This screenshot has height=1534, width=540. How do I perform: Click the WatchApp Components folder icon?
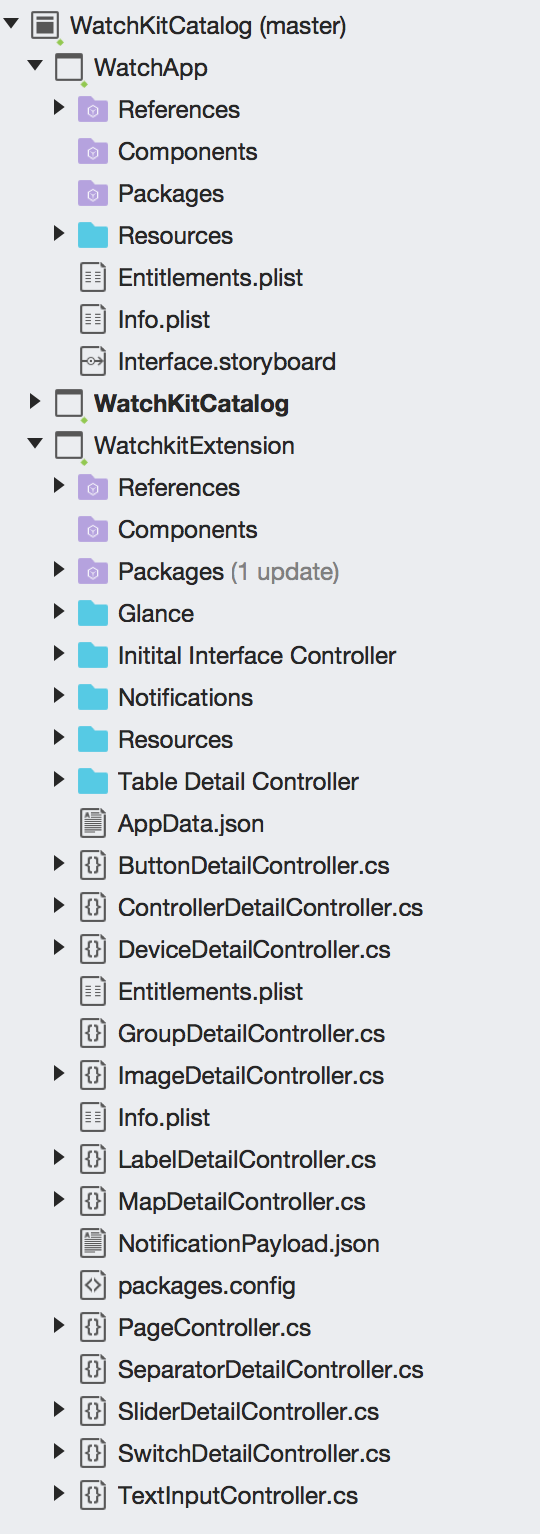92,152
